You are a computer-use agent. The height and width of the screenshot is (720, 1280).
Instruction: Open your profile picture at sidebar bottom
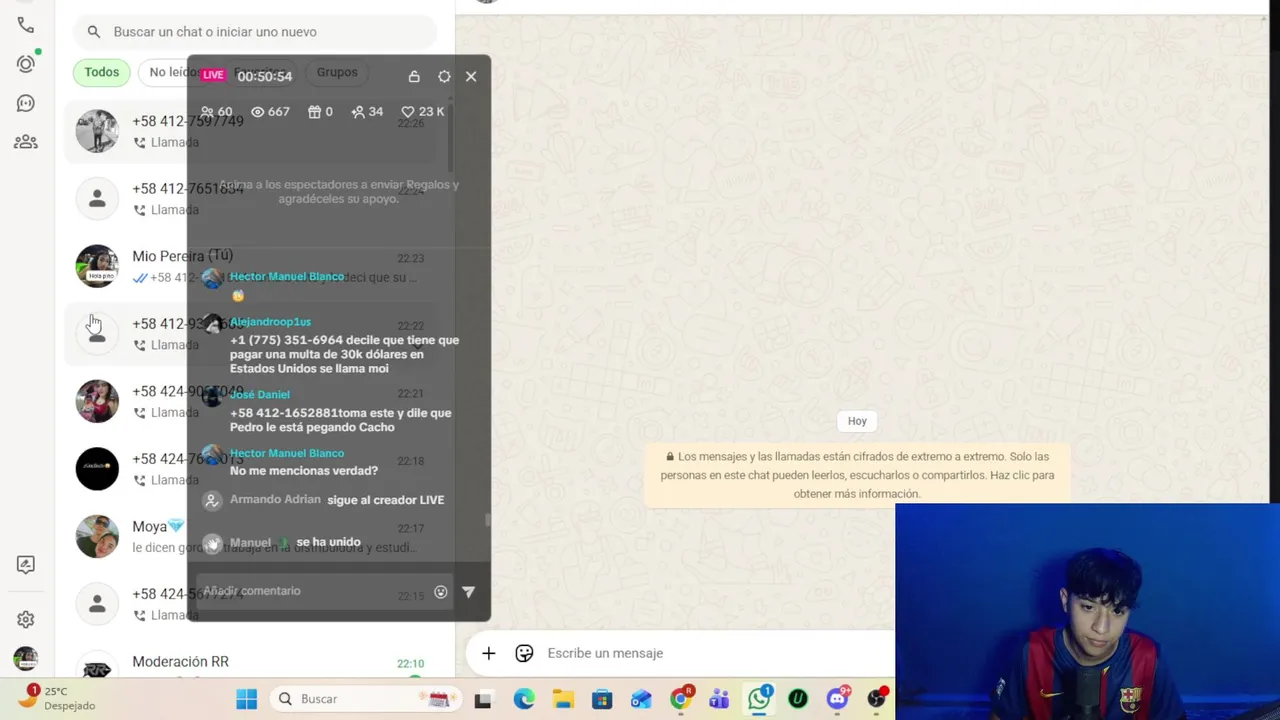point(26,659)
